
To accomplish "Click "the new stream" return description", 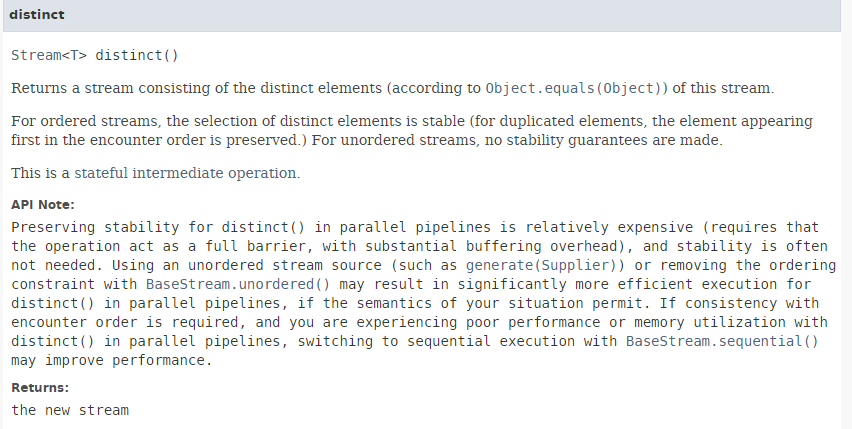I will coord(70,410).
